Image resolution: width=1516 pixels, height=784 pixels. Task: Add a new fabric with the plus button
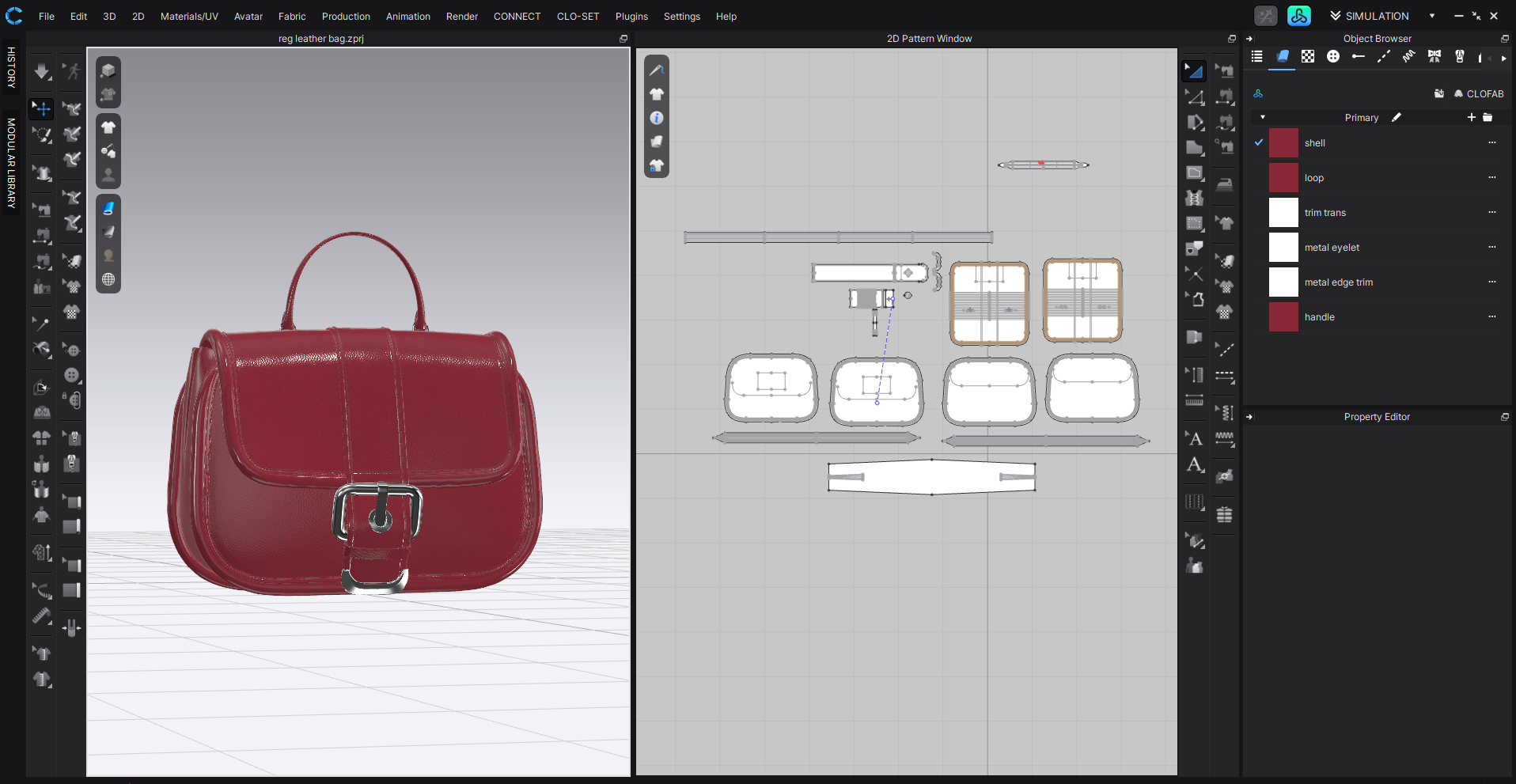1472,117
